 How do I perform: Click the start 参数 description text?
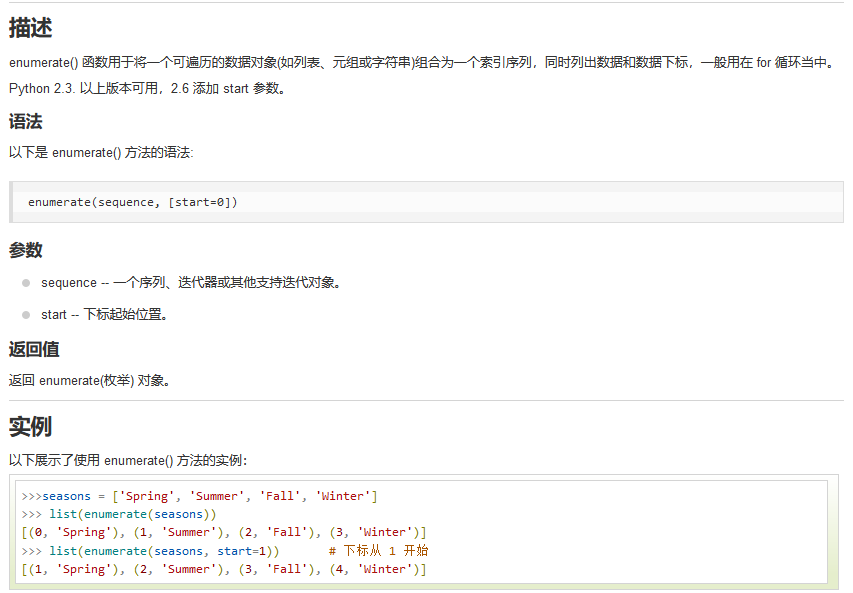(x=102, y=314)
